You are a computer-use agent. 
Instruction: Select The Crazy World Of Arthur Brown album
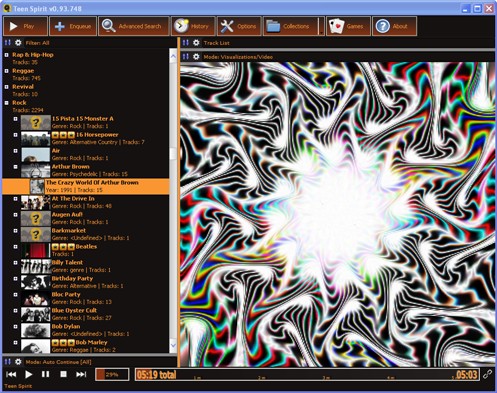(86, 186)
